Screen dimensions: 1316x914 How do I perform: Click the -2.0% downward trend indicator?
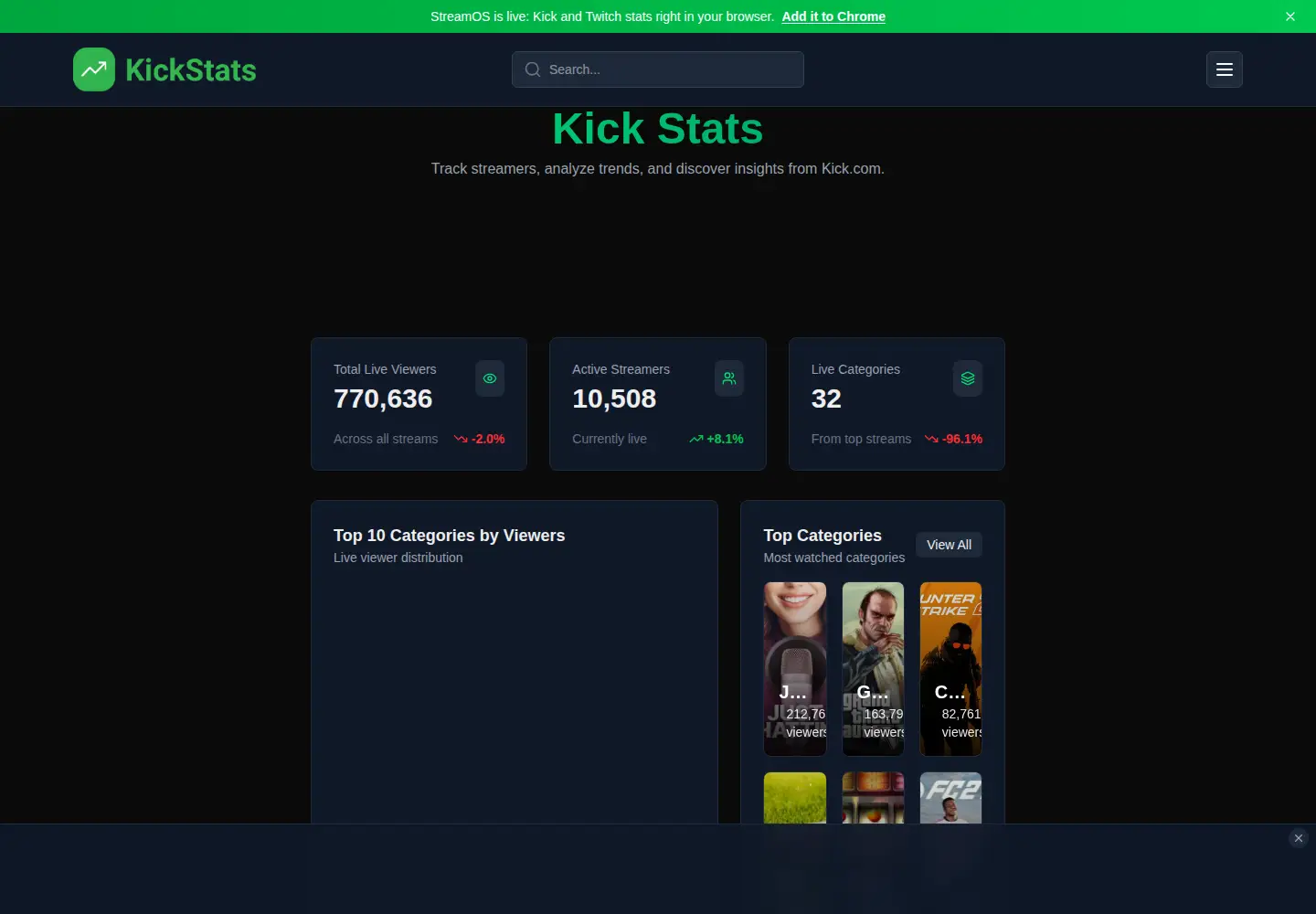[480, 439]
